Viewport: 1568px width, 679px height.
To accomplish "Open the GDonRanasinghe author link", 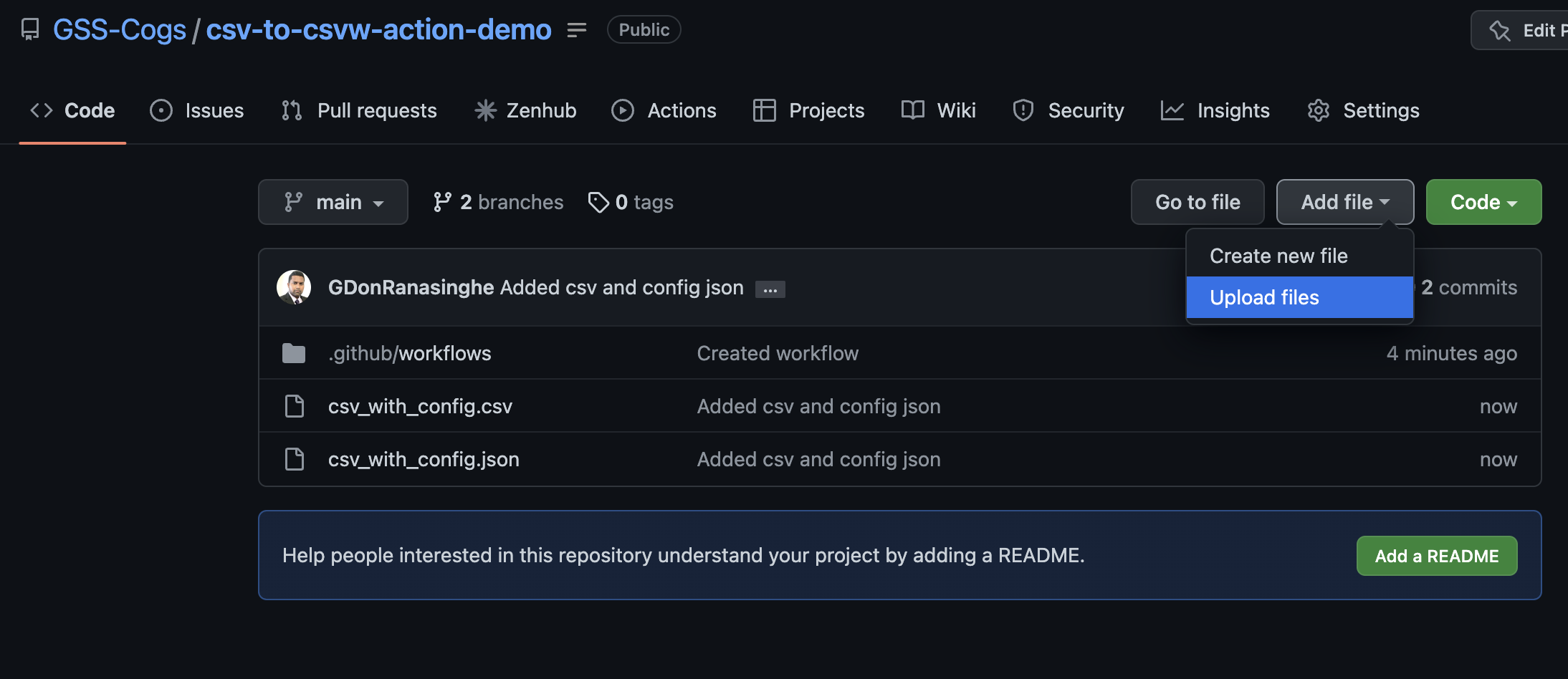I will click(411, 287).
